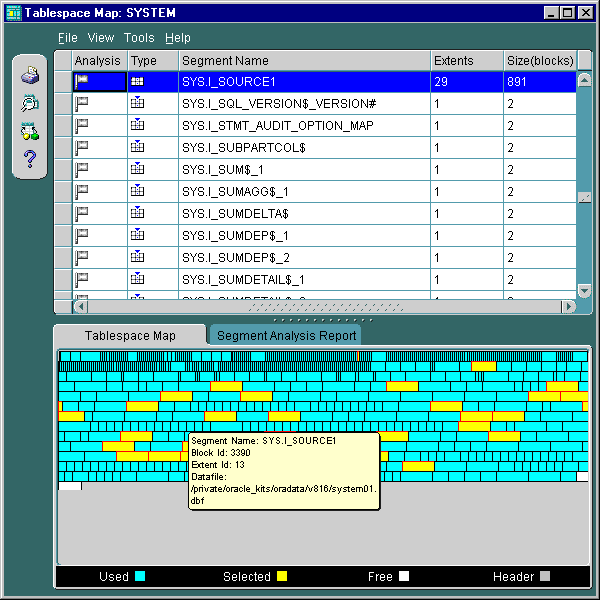Click index type icon for SYS.I_SUMAGG$_1
The height and width of the screenshot is (600, 600).
(137, 191)
